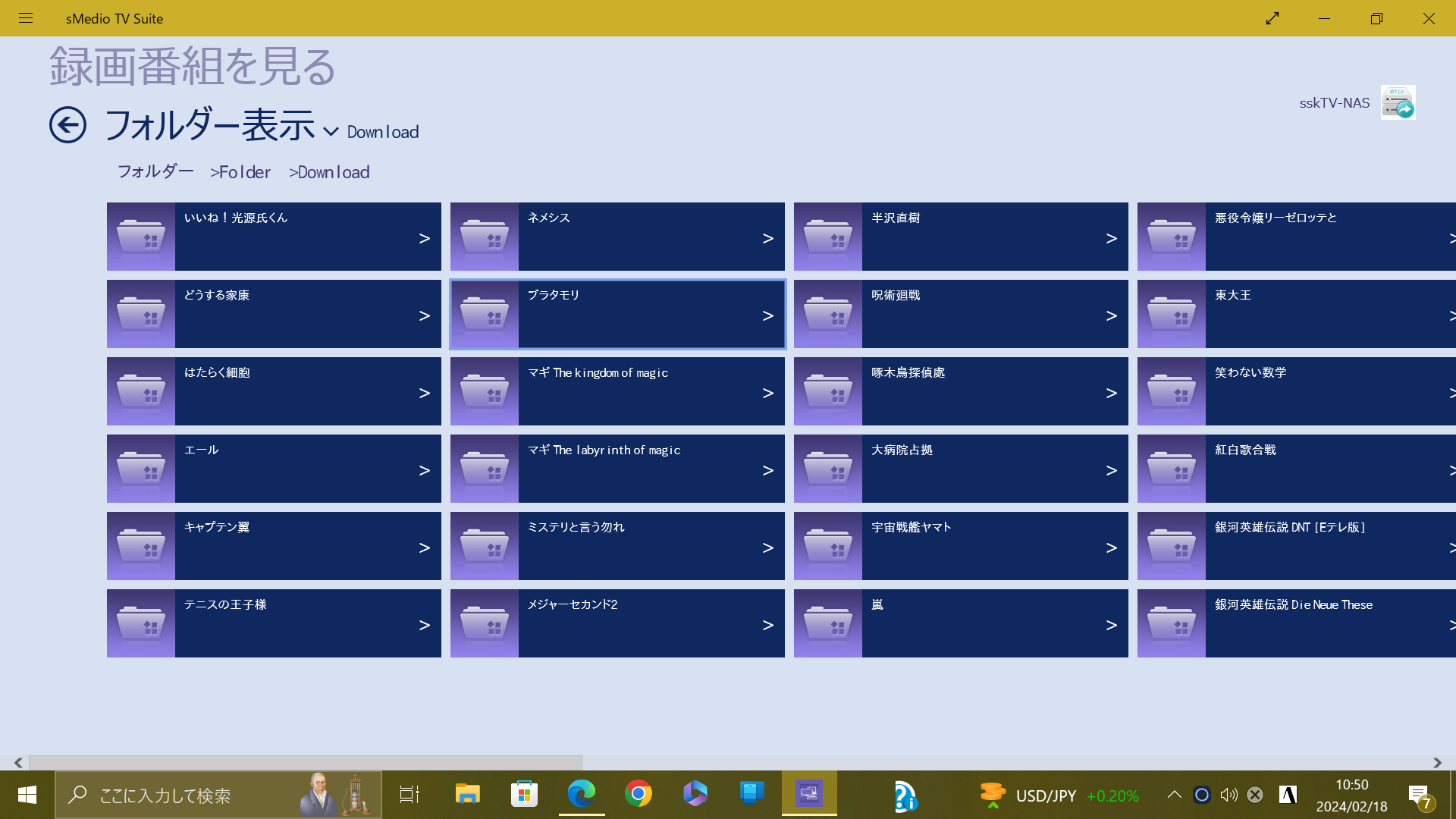Open ミステリと言う勿れ folder
Screen dimensions: 1456x819
tap(617, 546)
